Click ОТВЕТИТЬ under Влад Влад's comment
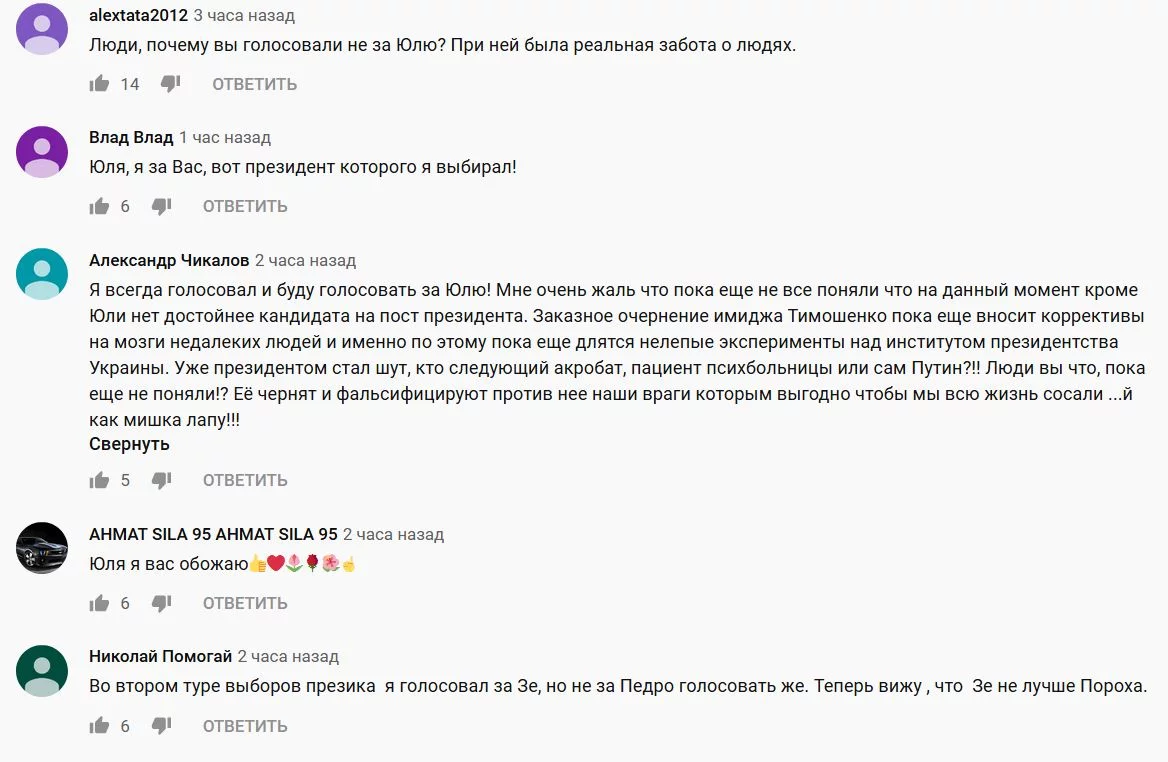 coord(244,206)
